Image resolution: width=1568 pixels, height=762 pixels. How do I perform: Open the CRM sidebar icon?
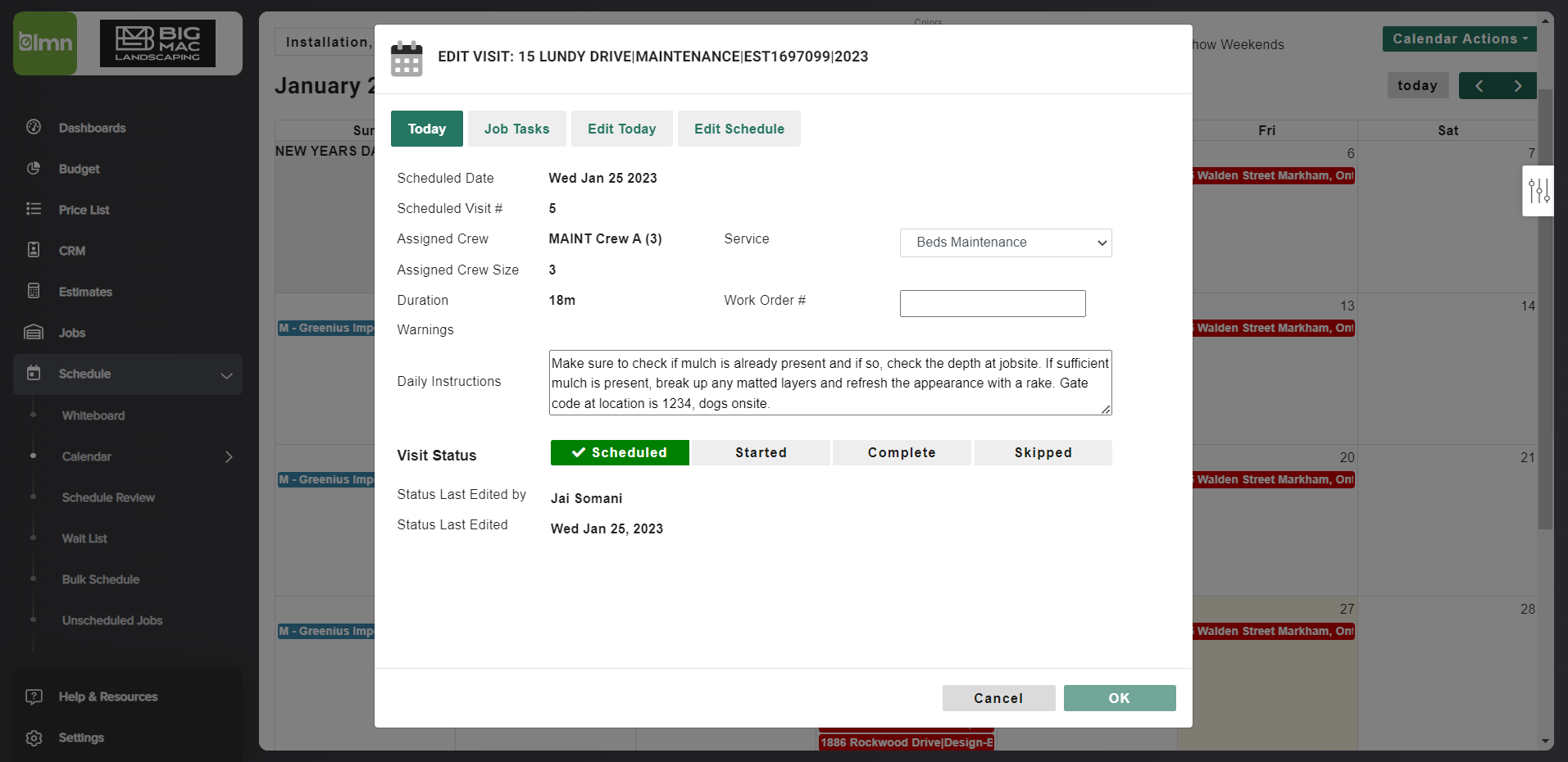[34, 250]
